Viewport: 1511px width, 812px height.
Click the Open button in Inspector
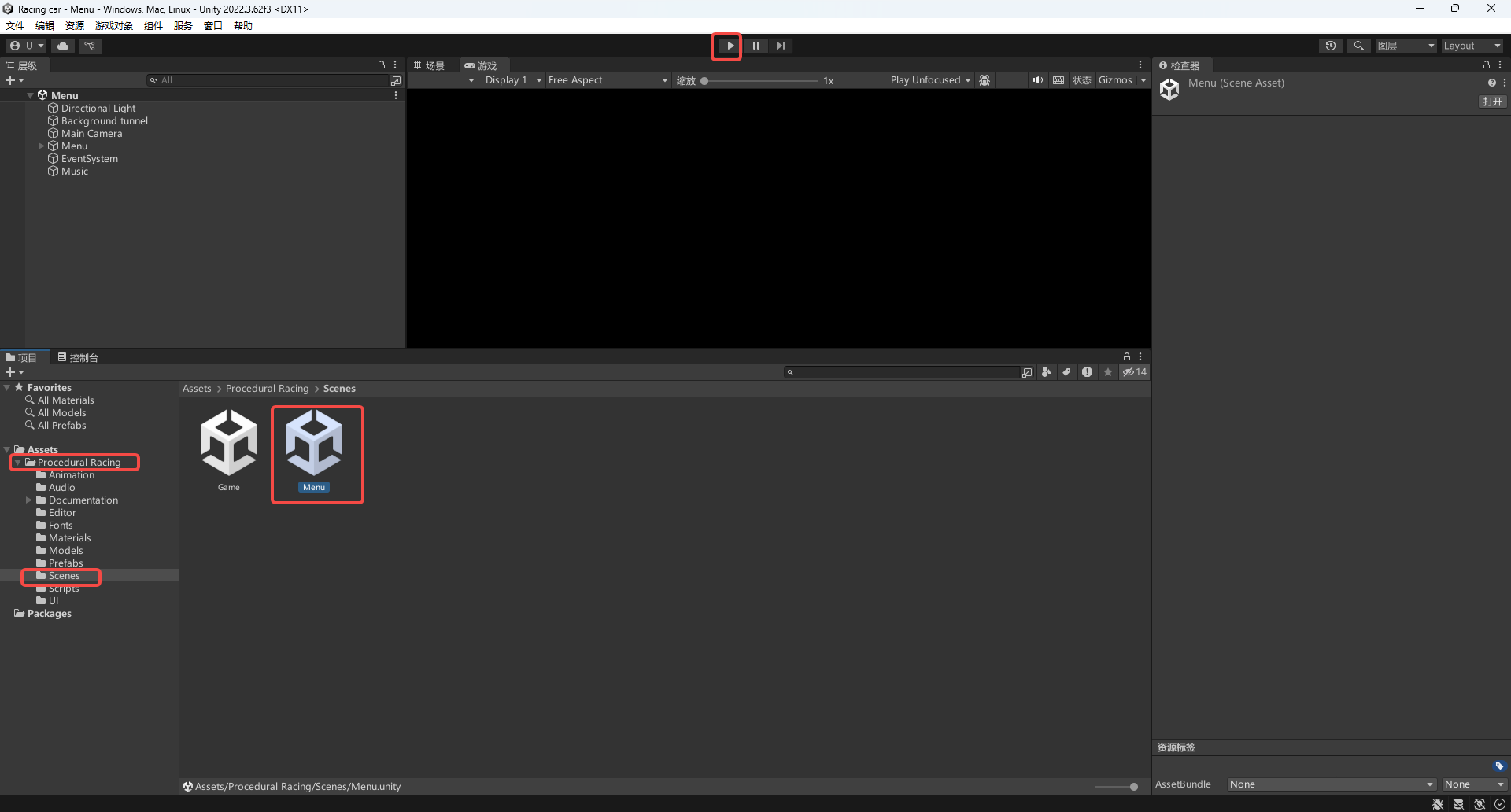pyautogui.click(x=1492, y=101)
